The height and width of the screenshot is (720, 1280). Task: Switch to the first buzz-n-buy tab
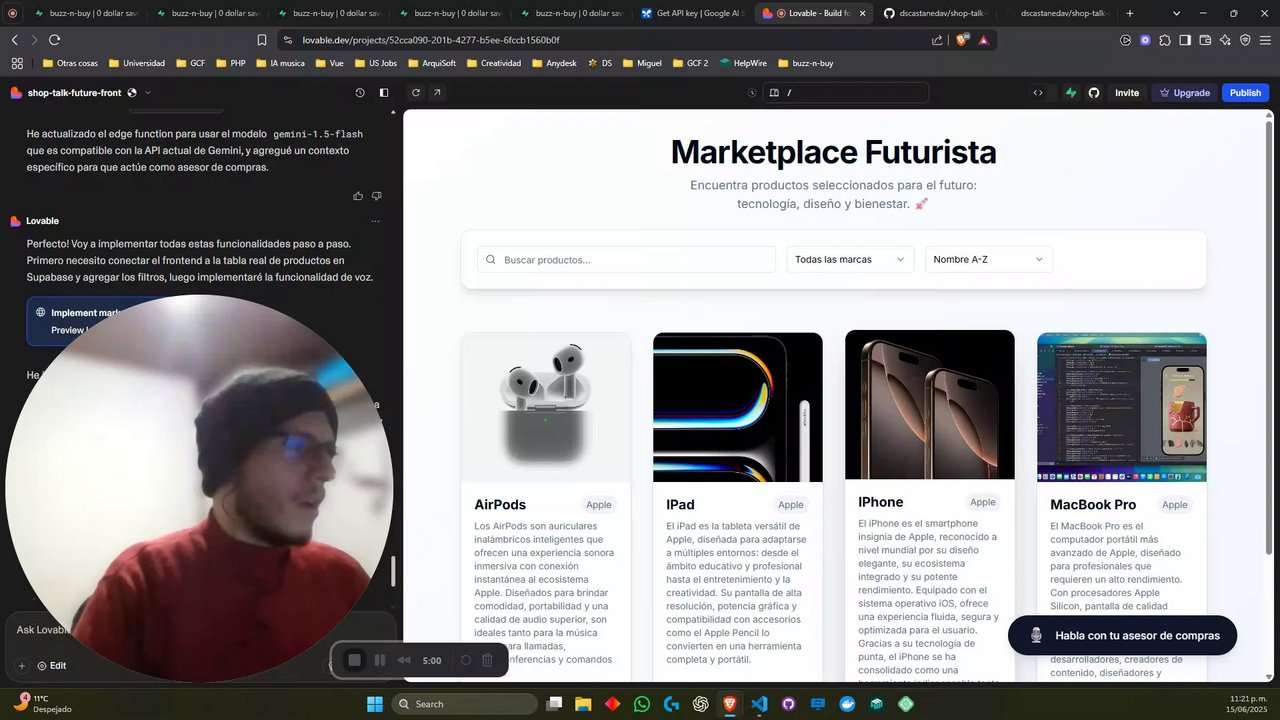(x=86, y=14)
